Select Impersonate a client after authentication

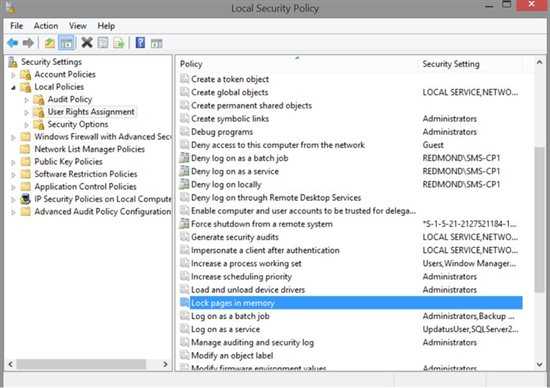tap(265, 250)
